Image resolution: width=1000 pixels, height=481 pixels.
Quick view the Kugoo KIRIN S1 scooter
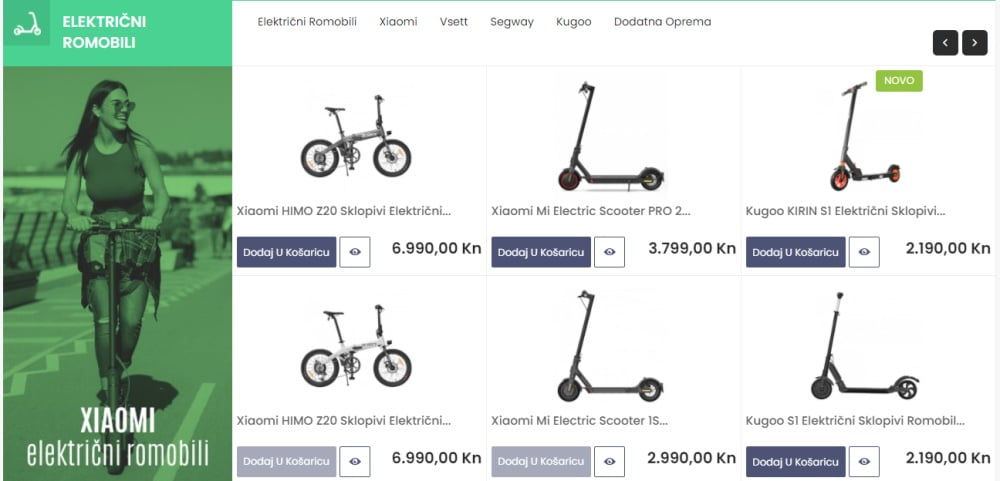tap(864, 252)
